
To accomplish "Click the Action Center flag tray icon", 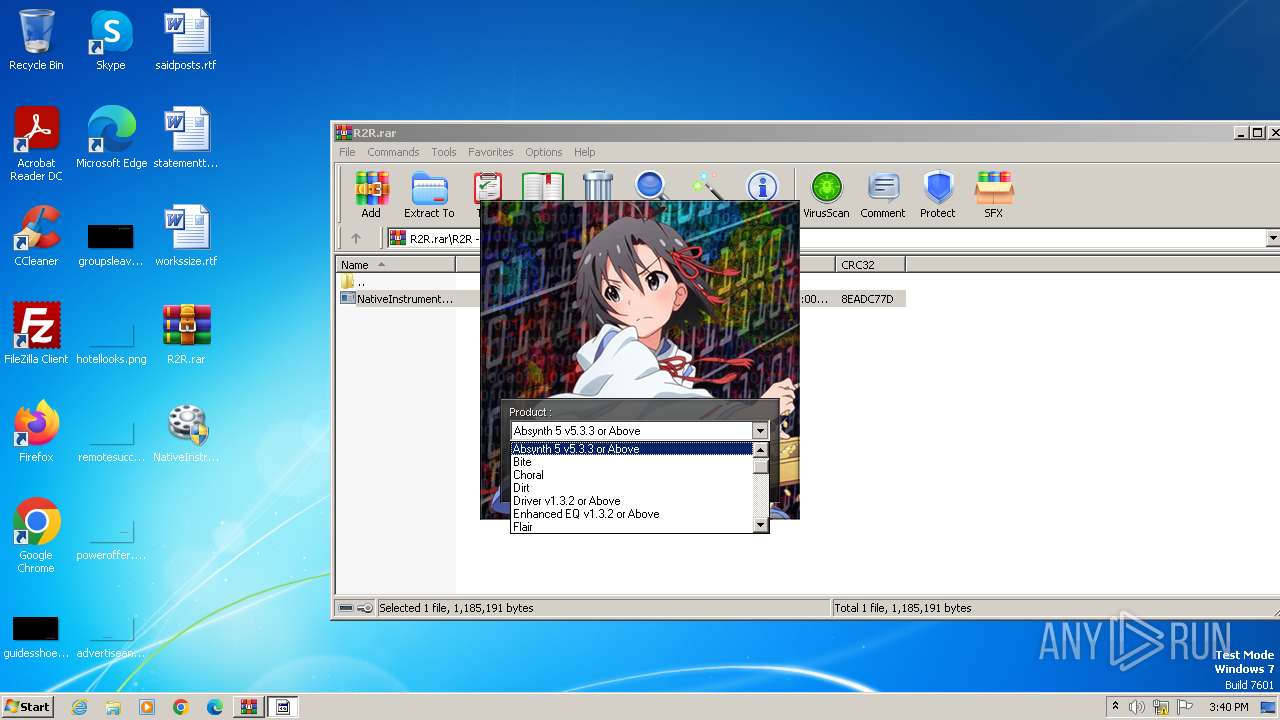I will (x=1183, y=707).
